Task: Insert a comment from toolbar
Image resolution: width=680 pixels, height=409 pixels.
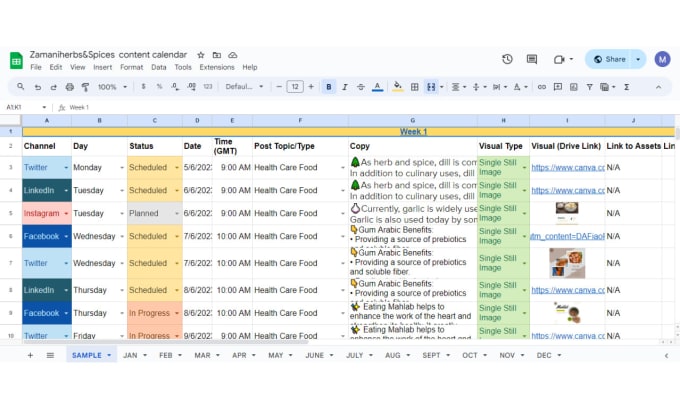Action: coord(558,87)
